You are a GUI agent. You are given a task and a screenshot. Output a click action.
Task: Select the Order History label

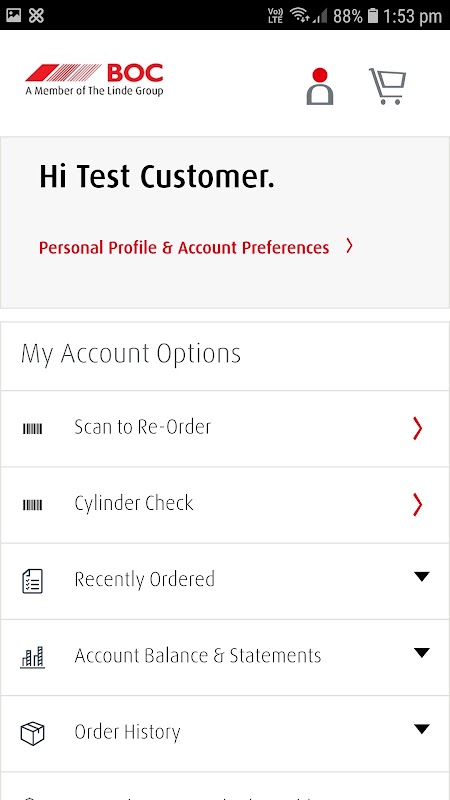click(x=128, y=732)
